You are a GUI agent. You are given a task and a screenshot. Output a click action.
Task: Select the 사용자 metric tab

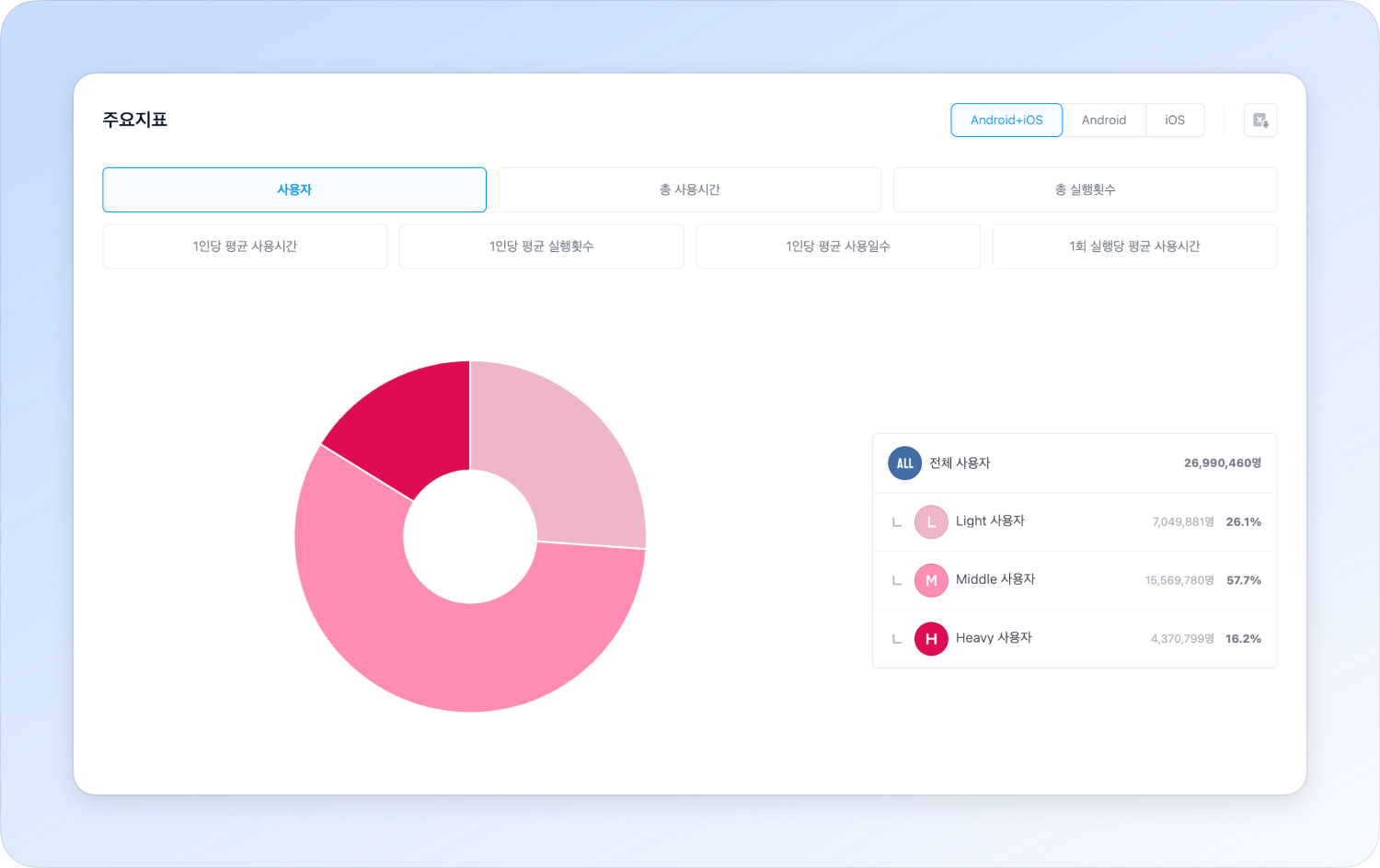[x=294, y=189]
